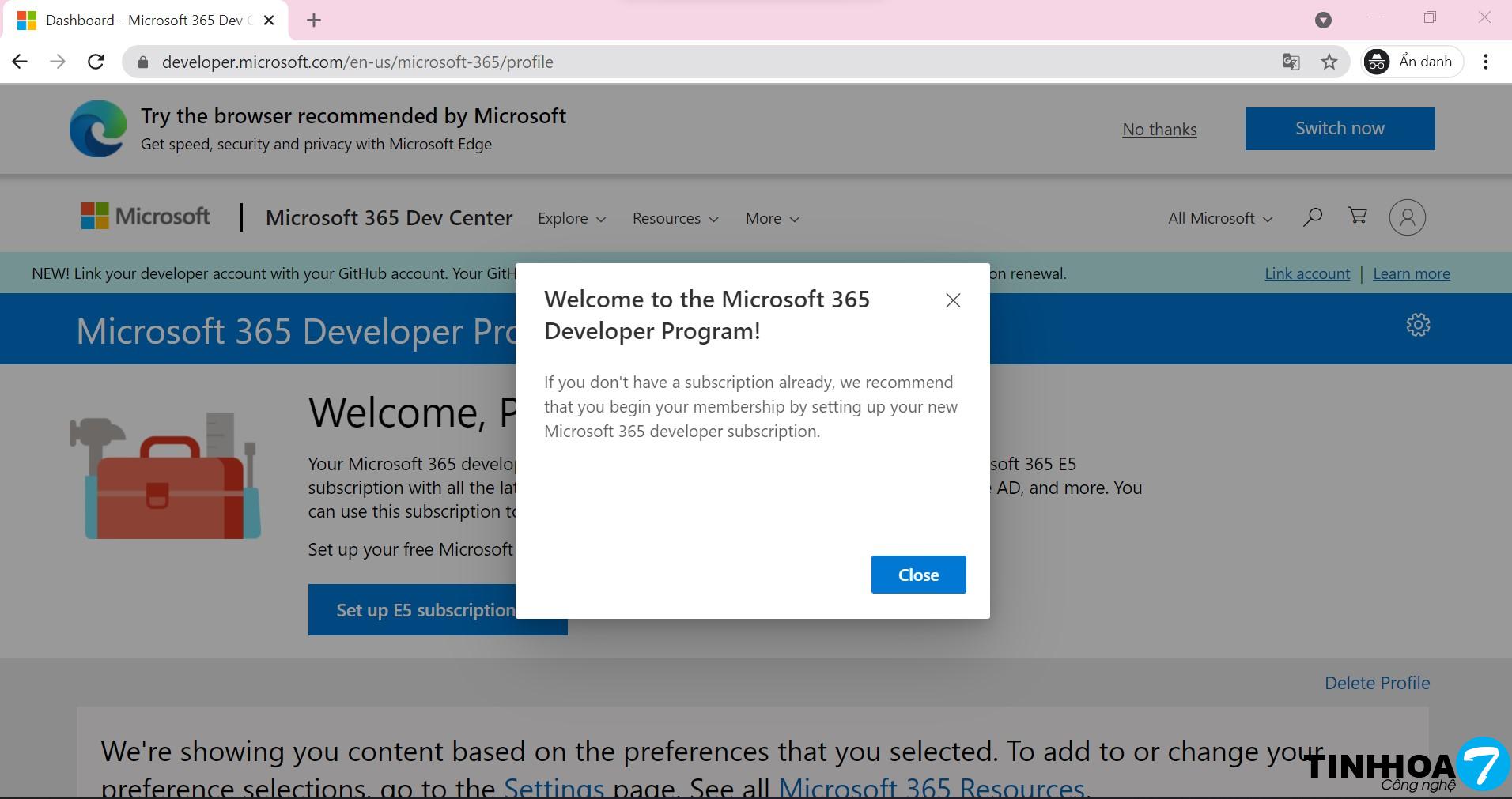Screen dimensions: 1512x799
Task: Open the Chrome three-dot menu
Action: tap(1486, 62)
